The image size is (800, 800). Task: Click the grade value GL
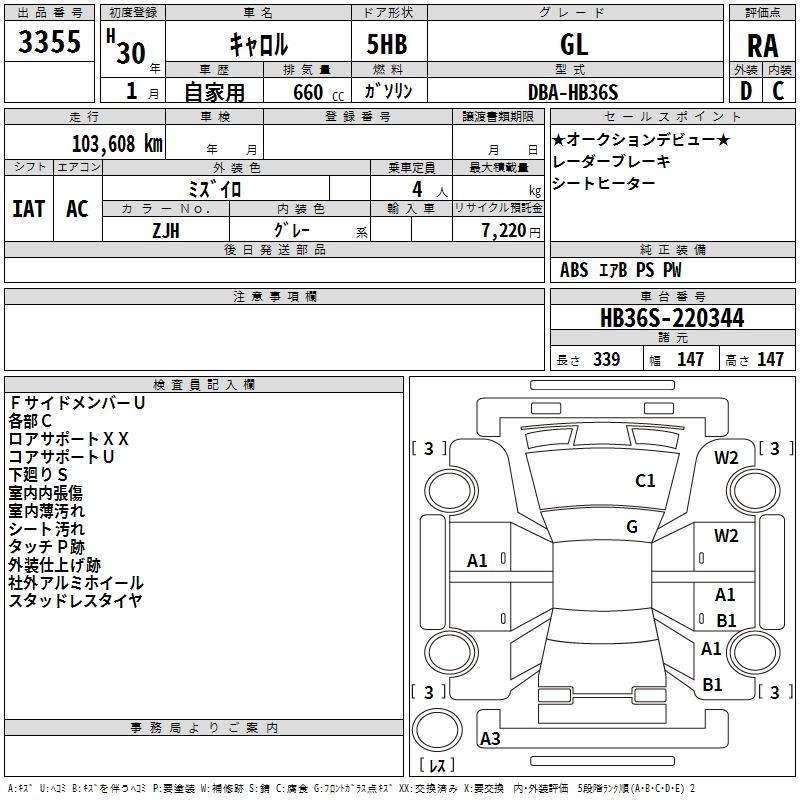(x=574, y=44)
